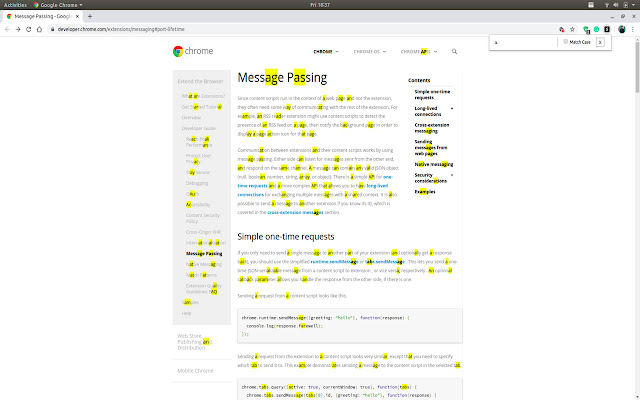This screenshot has width=640, height=400.
Task: Open Native Messaging sidebar item
Action: click(204, 264)
